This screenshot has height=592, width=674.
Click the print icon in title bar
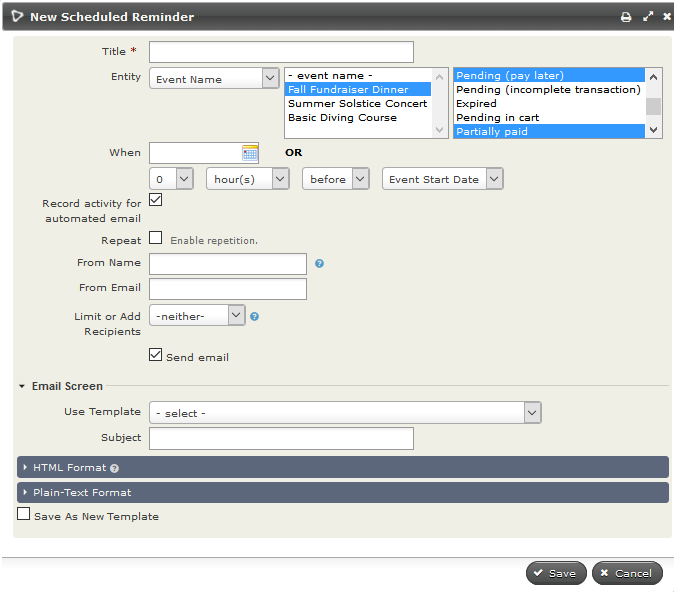point(626,17)
